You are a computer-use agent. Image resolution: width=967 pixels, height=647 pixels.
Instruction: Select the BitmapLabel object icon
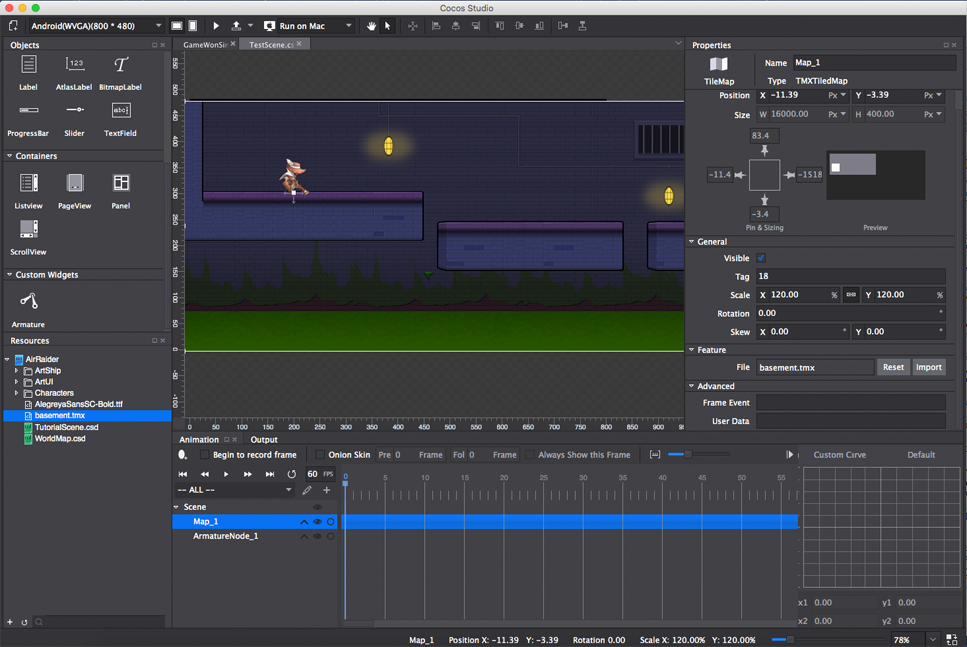120,65
